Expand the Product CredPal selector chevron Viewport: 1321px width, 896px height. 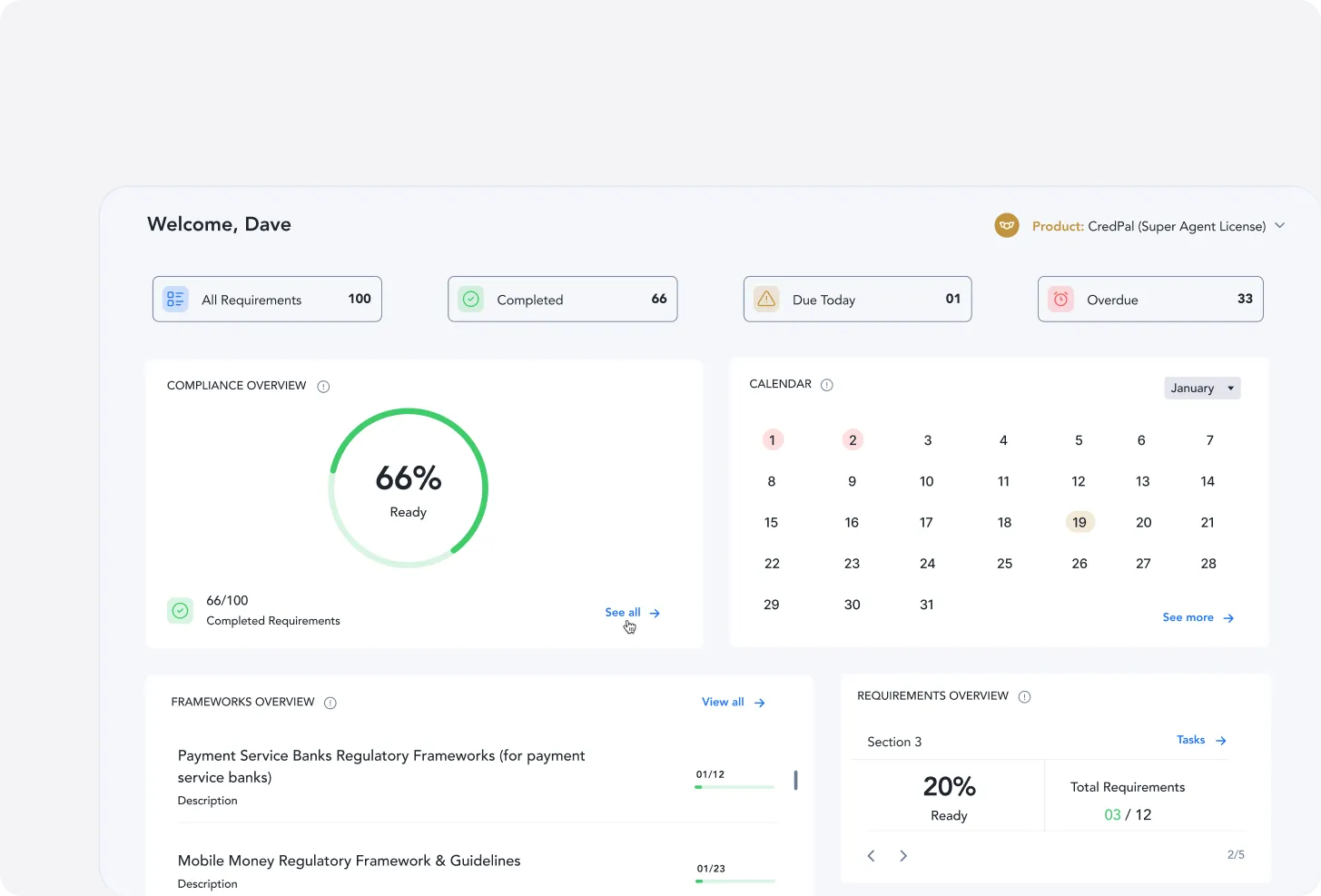[x=1280, y=225]
